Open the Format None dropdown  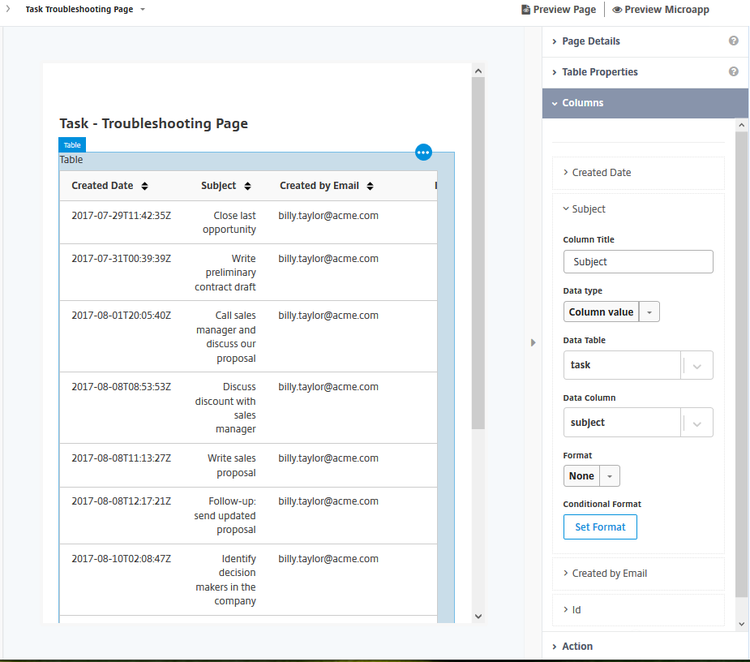coord(591,476)
